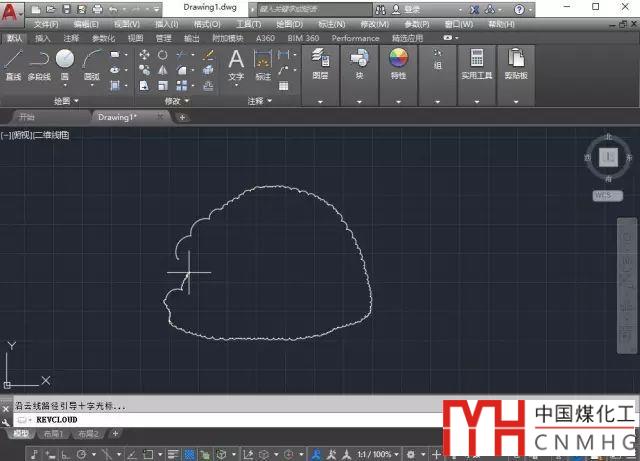
Task: Select the Polyline (多段线) tool
Action: (x=39, y=61)
